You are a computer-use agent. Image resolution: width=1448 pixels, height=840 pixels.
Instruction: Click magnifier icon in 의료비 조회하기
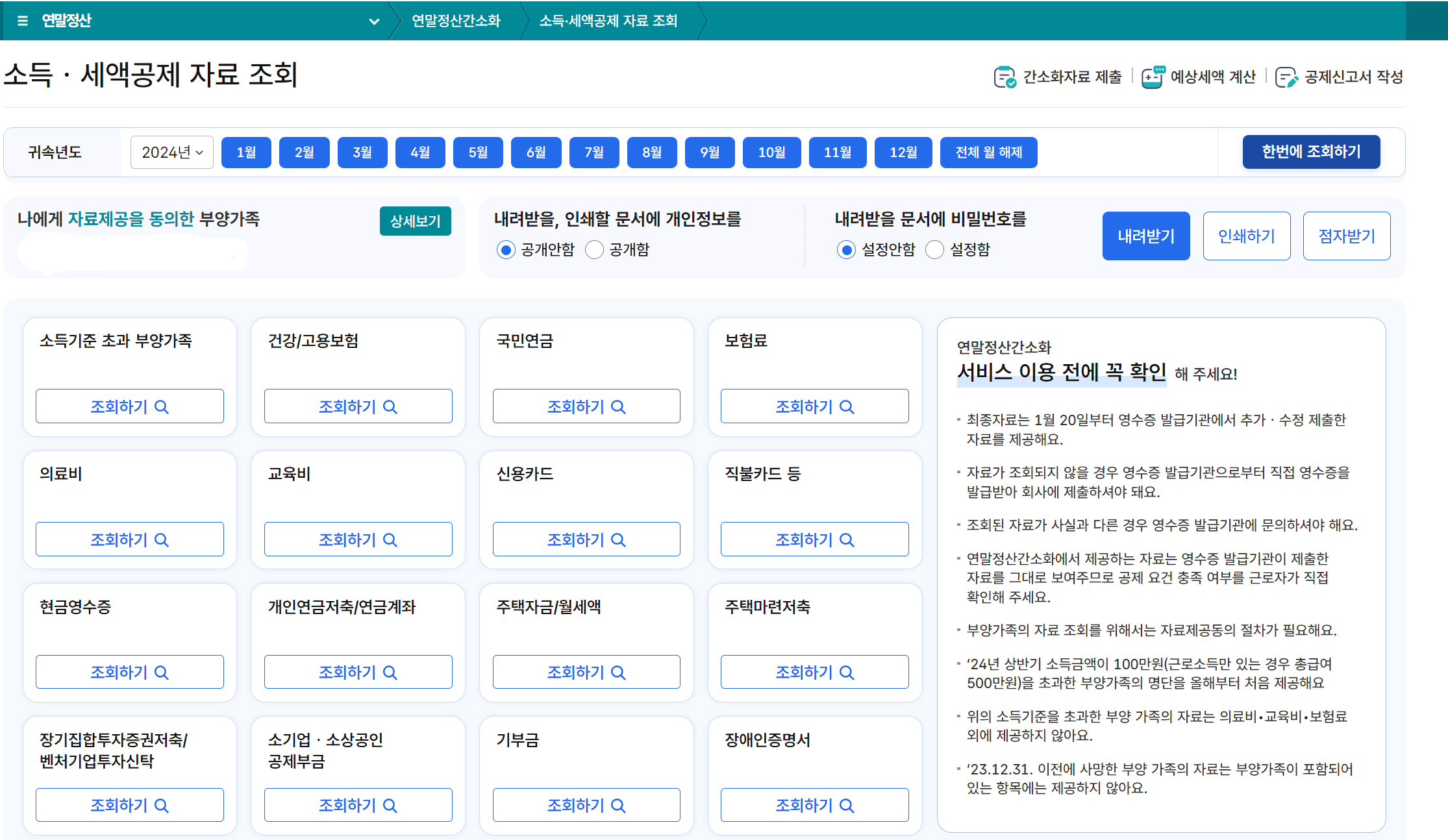pos(162,540)
